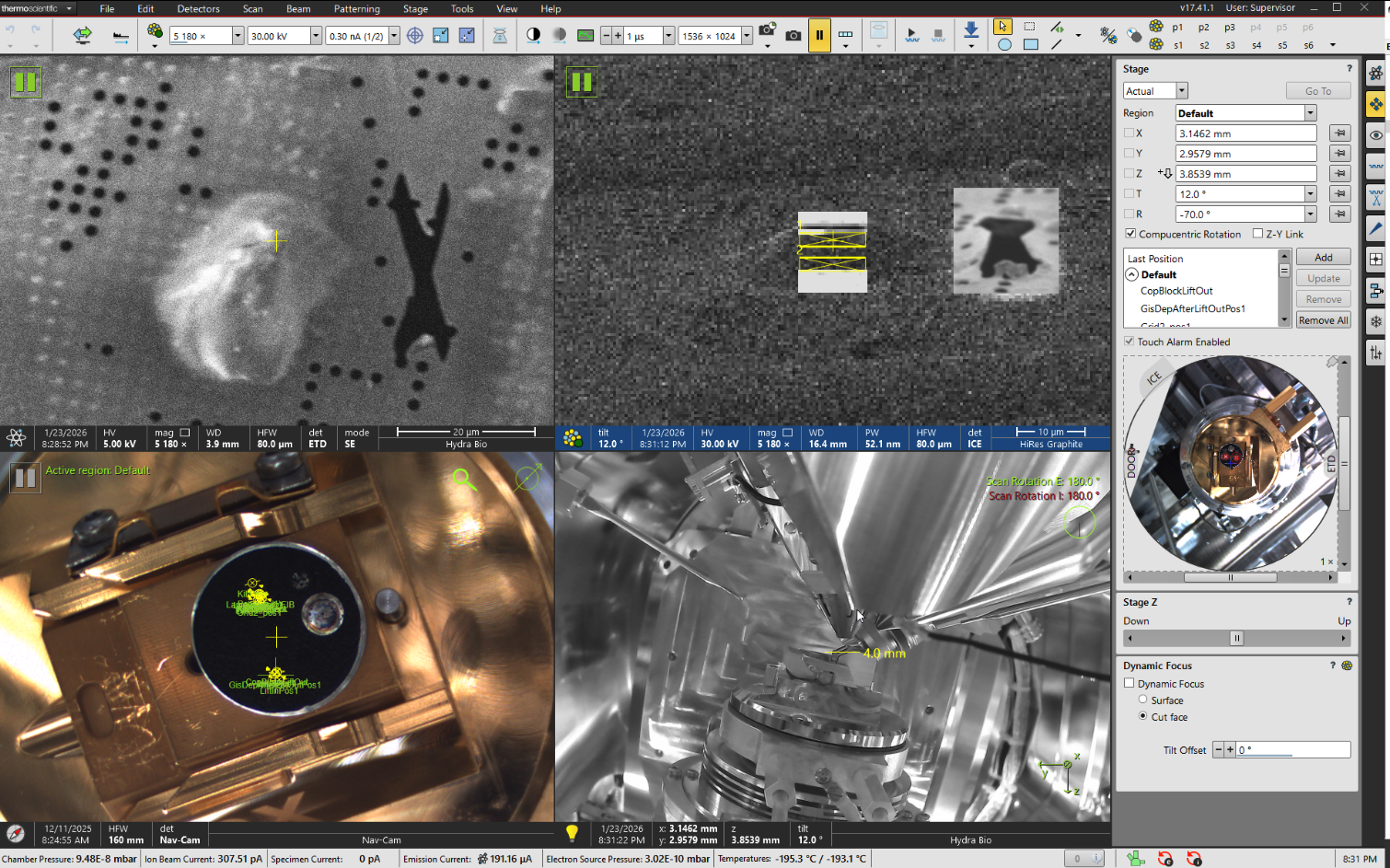The height and width of the screenshot is (868, 1390).
Task: Open the Detectors menu
Action: (198, 8)
